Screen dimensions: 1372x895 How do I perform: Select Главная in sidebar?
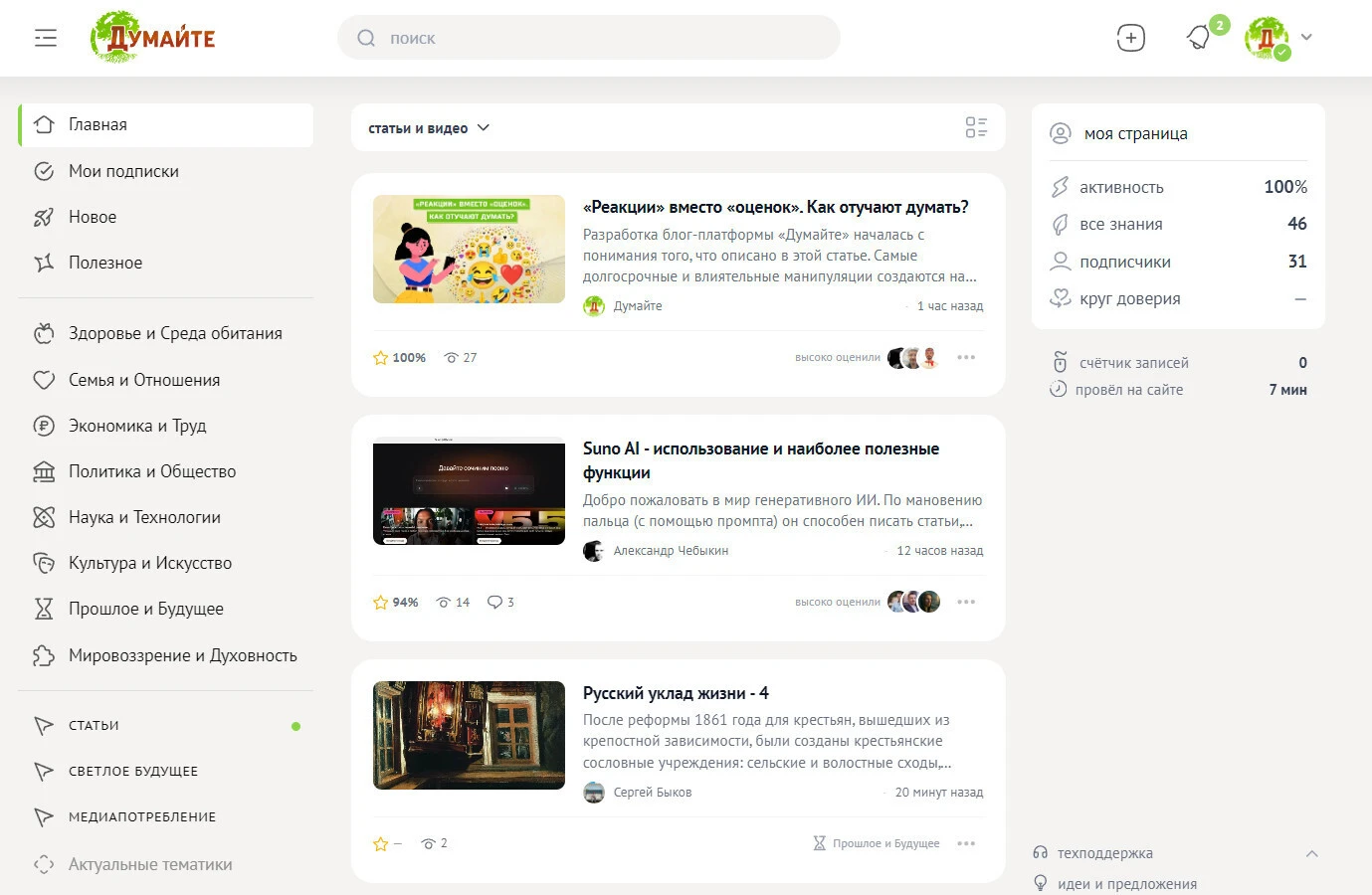(x=166, y=124)
